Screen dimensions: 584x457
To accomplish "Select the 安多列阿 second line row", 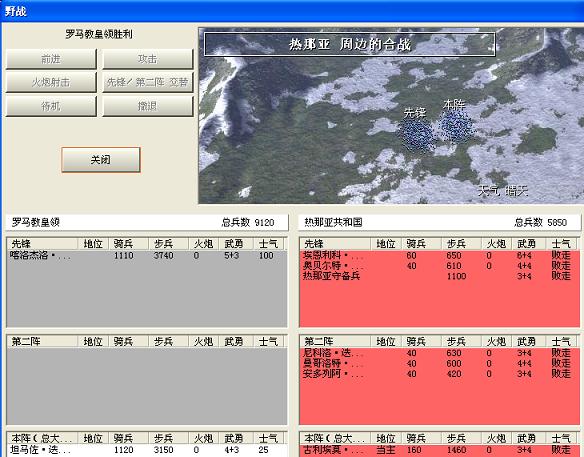I will 439,374.
